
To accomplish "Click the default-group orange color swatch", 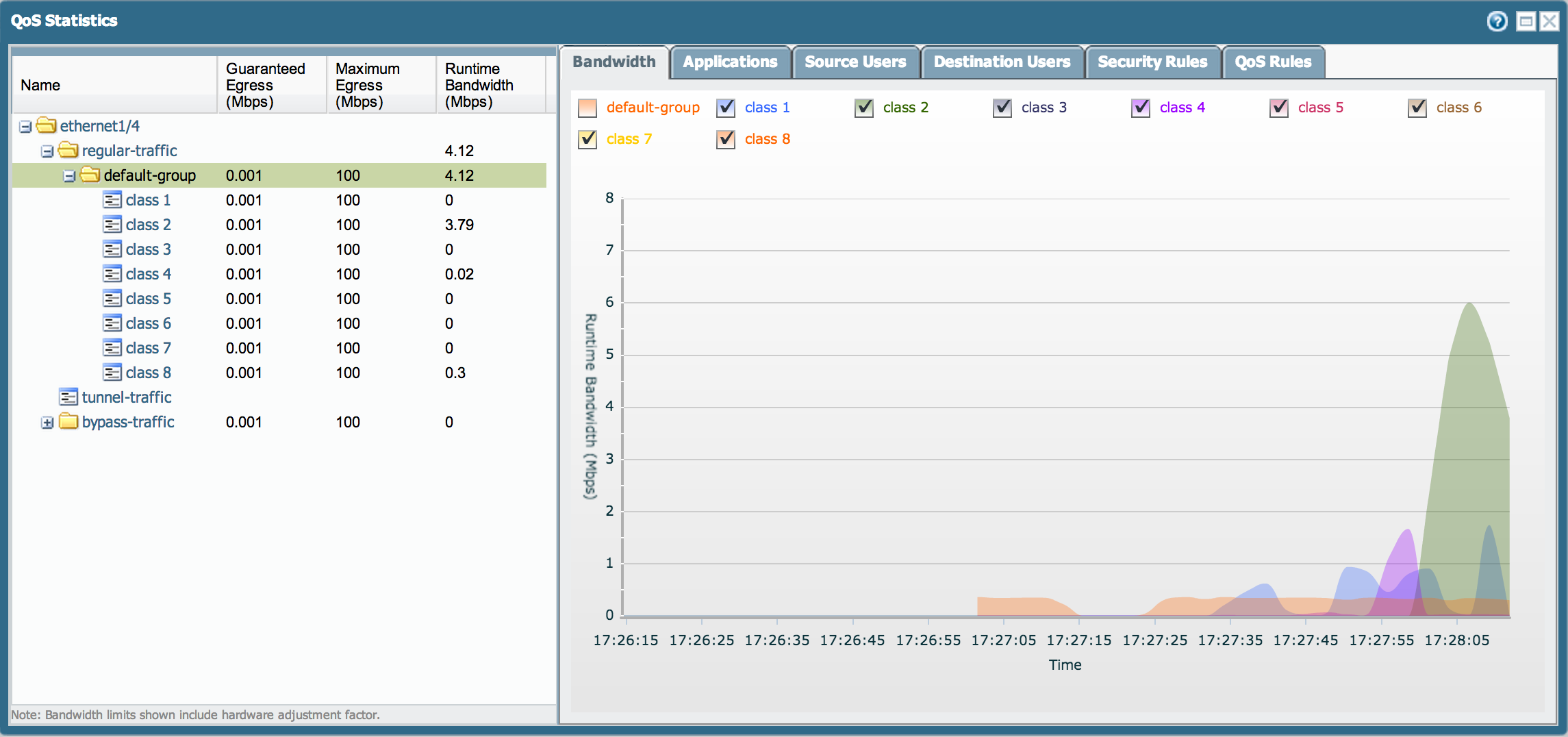I will click(x=587, y=108).
